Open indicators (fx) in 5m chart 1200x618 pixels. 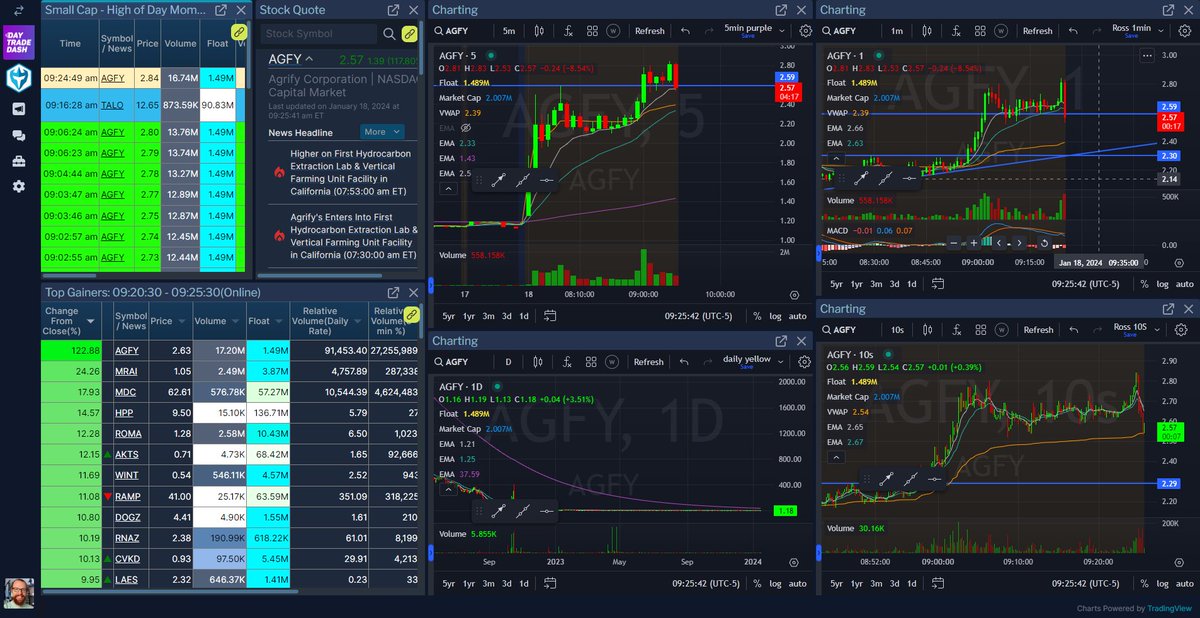click(568, 31)
